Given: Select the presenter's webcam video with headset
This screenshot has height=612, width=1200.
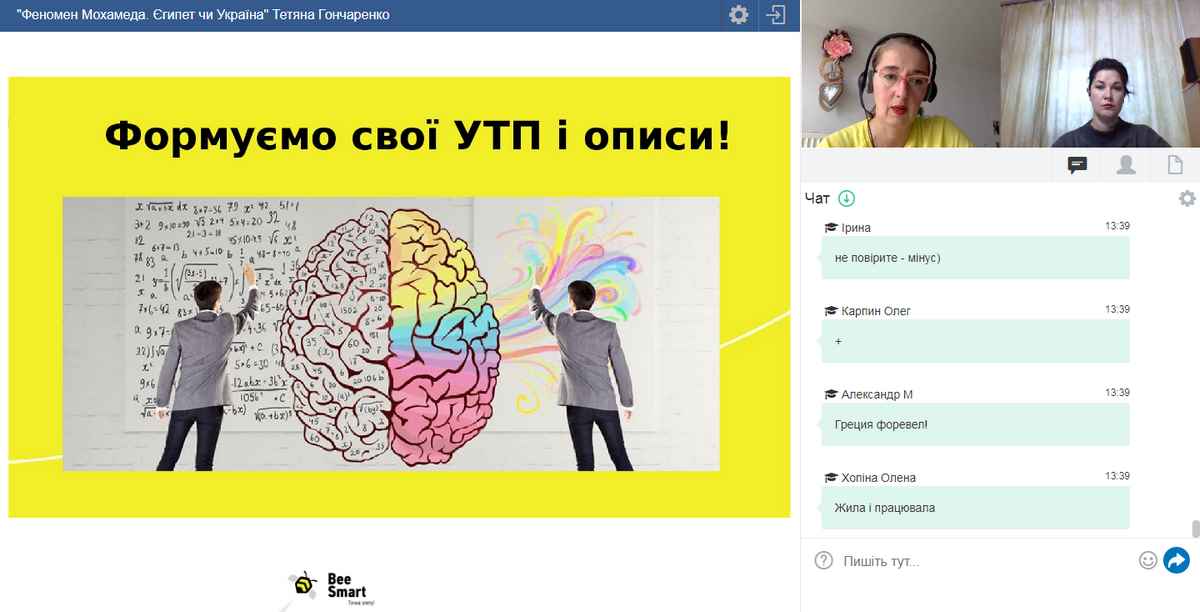Looking at the screenshot, I should (900, 74).
